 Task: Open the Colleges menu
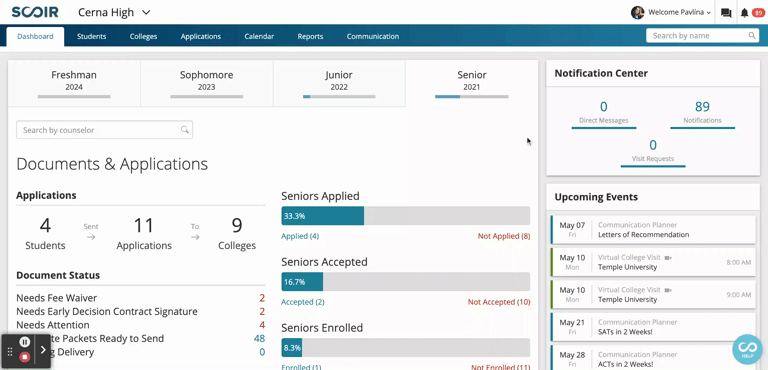tap(144, 36)
